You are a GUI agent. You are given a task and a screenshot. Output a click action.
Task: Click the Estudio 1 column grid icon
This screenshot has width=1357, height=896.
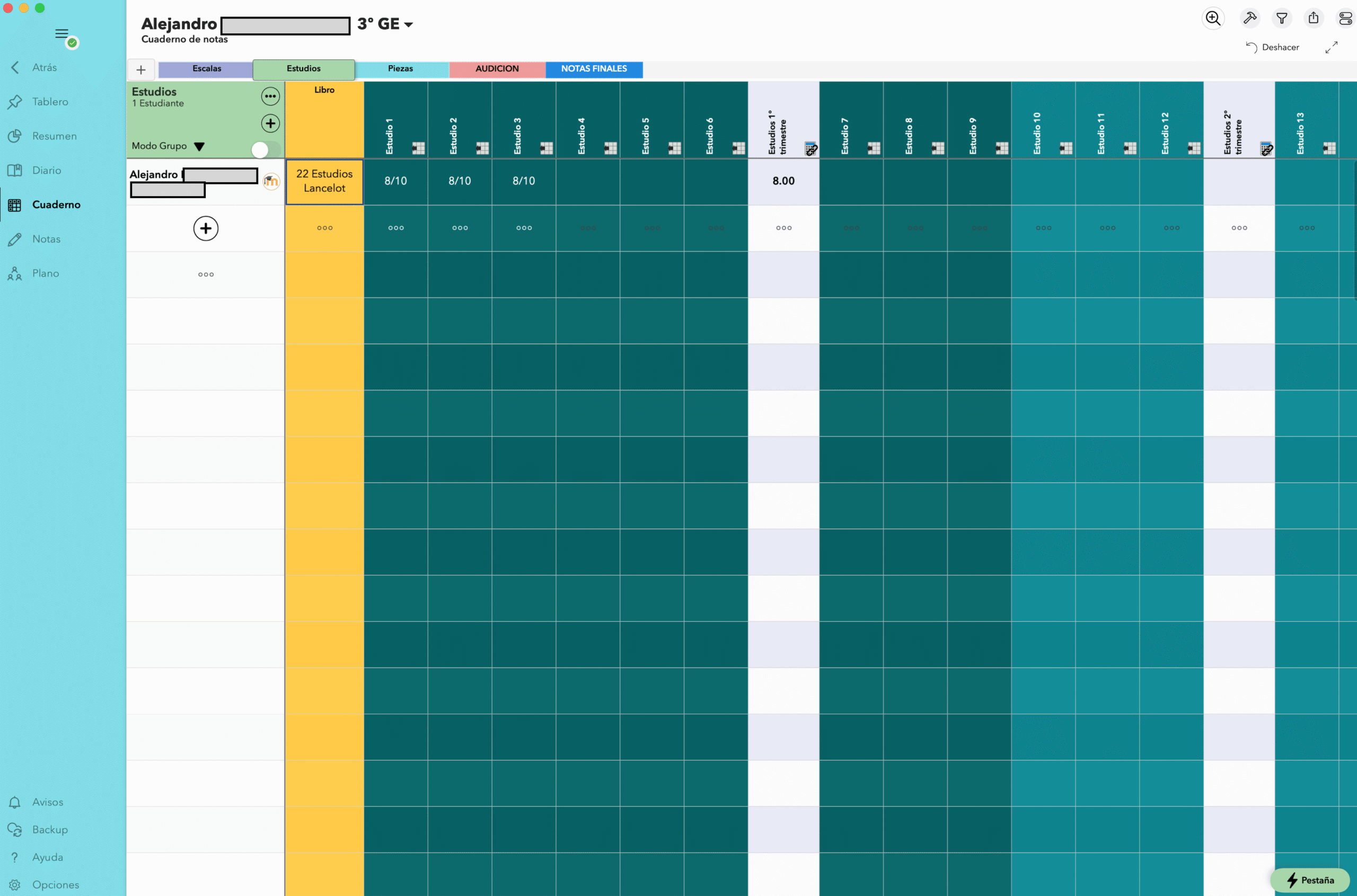coord(418,148)
